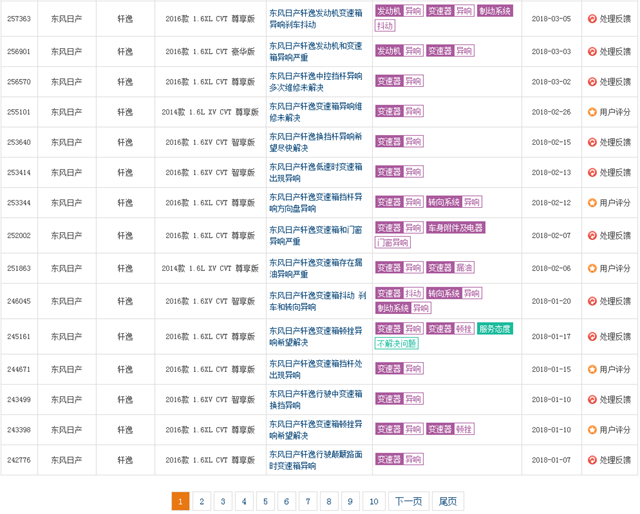The height and width of the screenshot is (514, 640).
Task: Open complaint 东风日产轩逸变速箱存在漏油异响严重
Action: click(x=316, y=268)
